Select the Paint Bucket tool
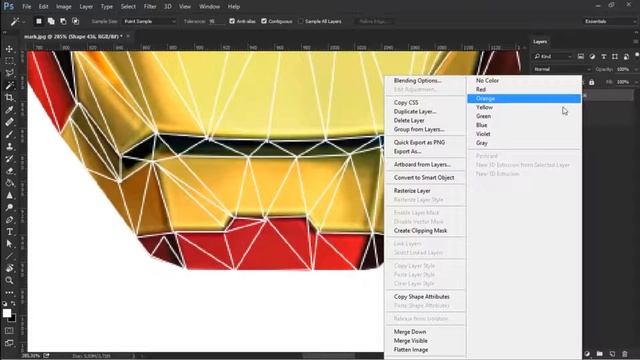640x360 pixels. (x=9, y=183)
